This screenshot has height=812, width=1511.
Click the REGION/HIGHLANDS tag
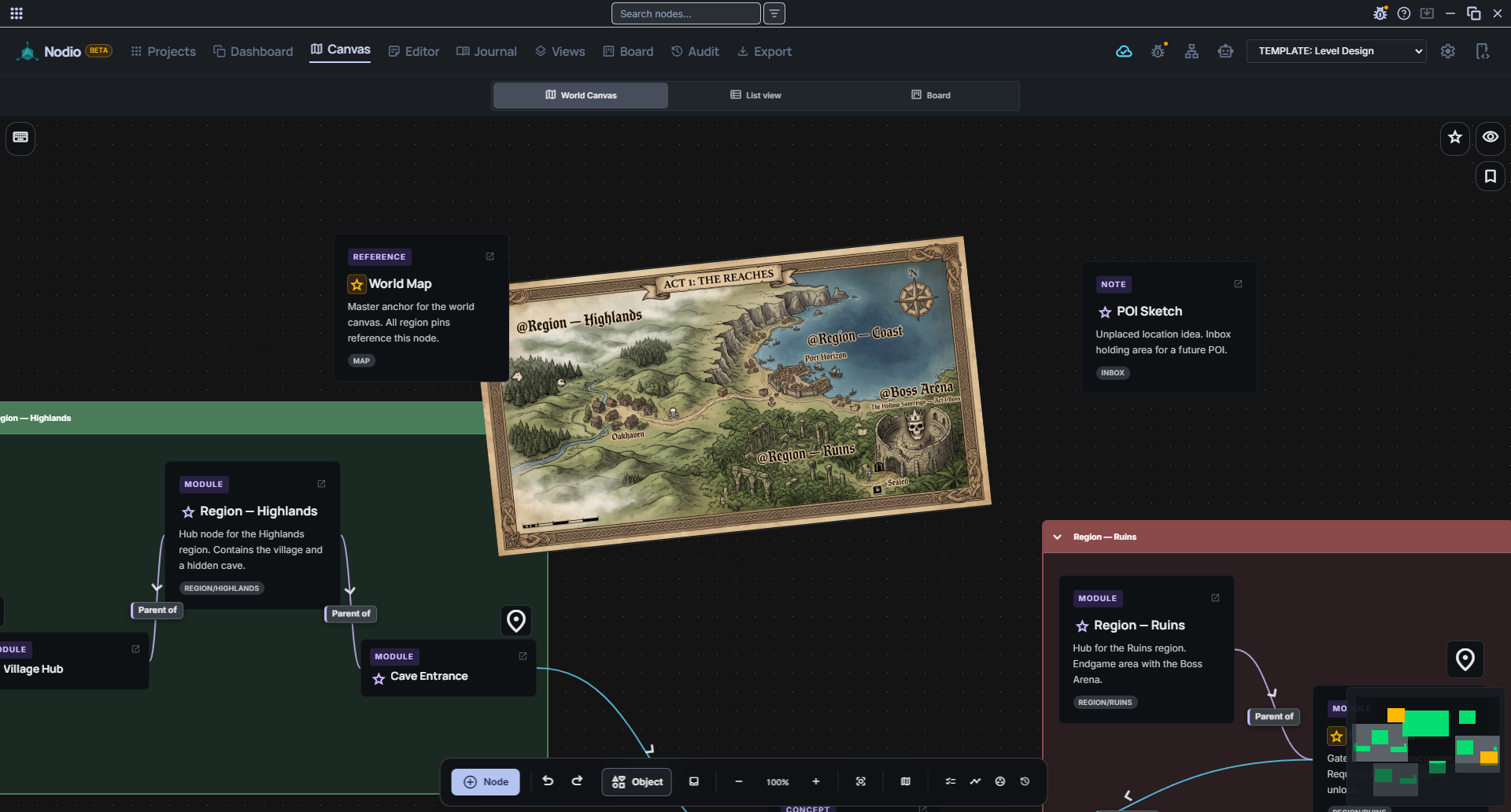point(221,589)
